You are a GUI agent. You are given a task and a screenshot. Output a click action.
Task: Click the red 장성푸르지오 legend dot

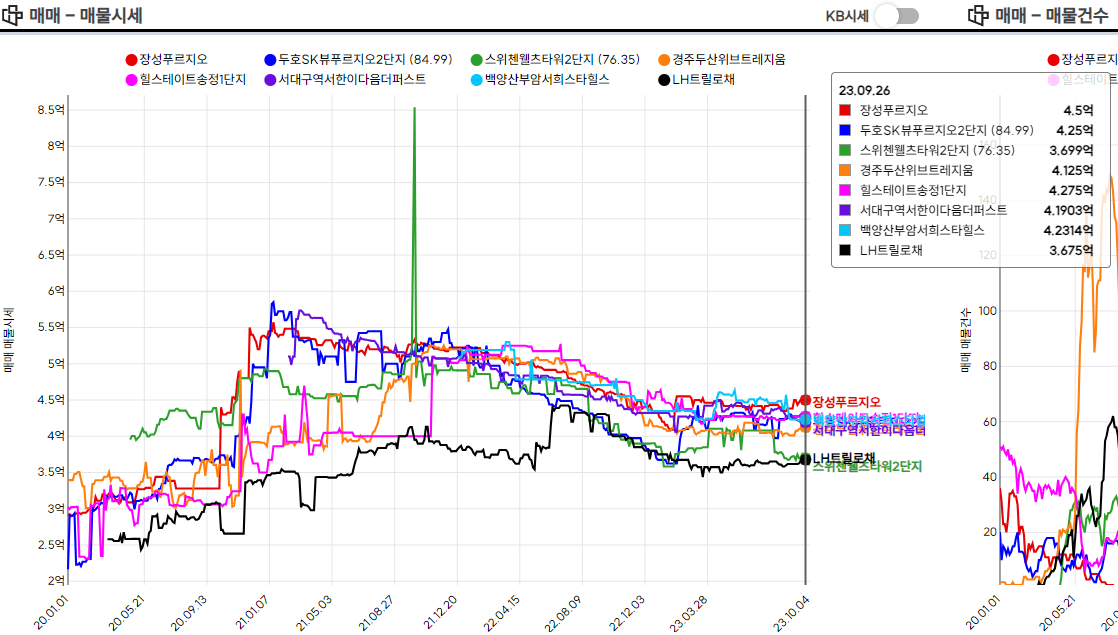coord(131,60)
